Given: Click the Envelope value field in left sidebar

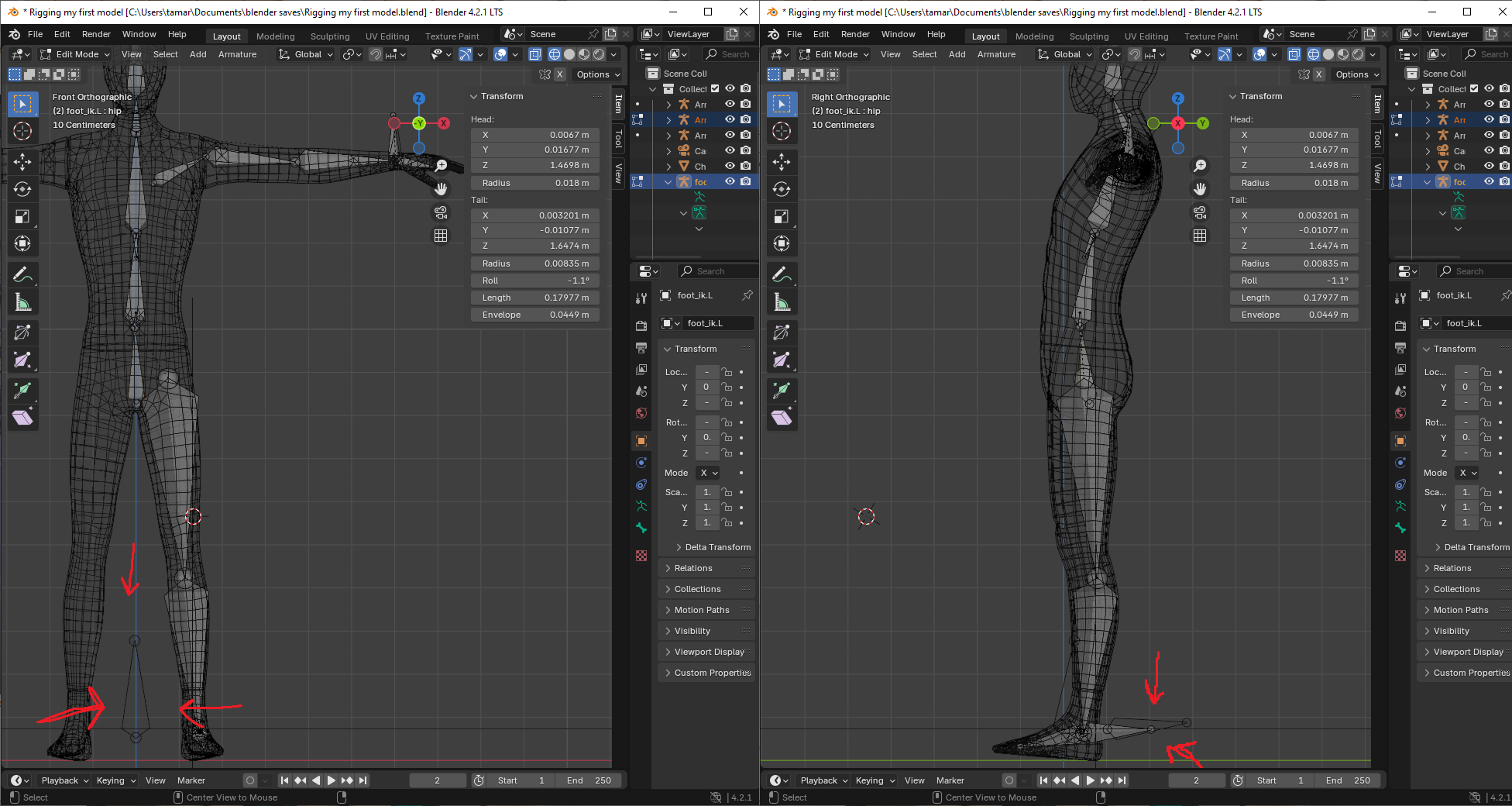Looking at the screenshot, I should coord(534,315).
